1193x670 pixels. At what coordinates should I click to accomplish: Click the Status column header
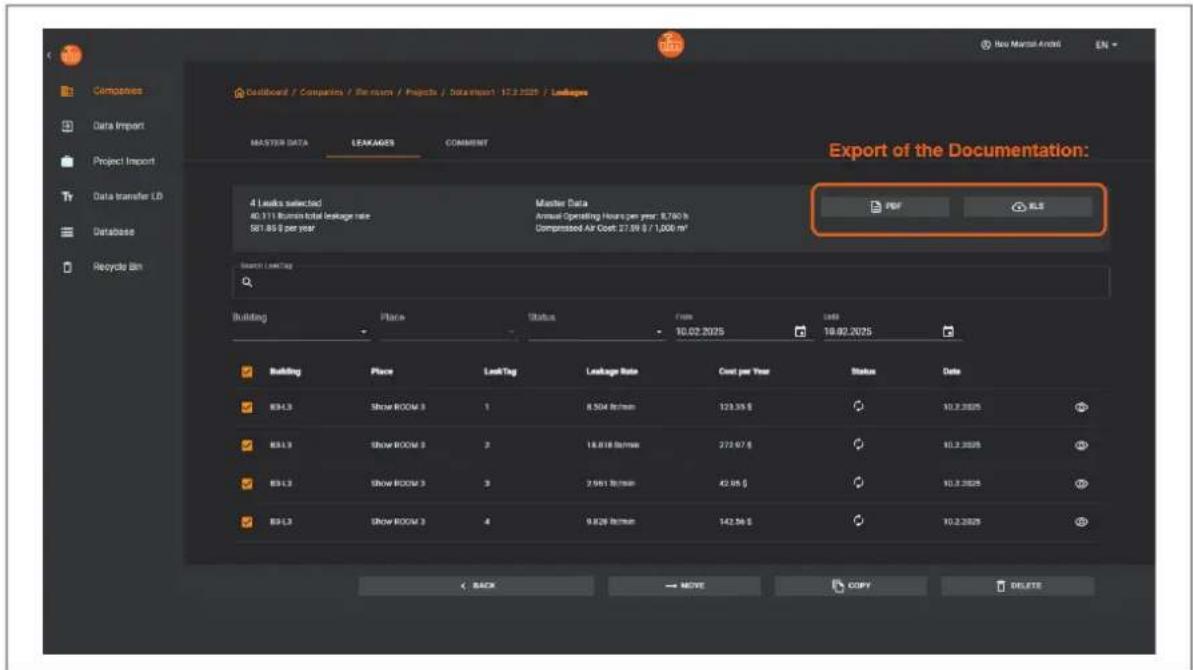click(863, 372)
